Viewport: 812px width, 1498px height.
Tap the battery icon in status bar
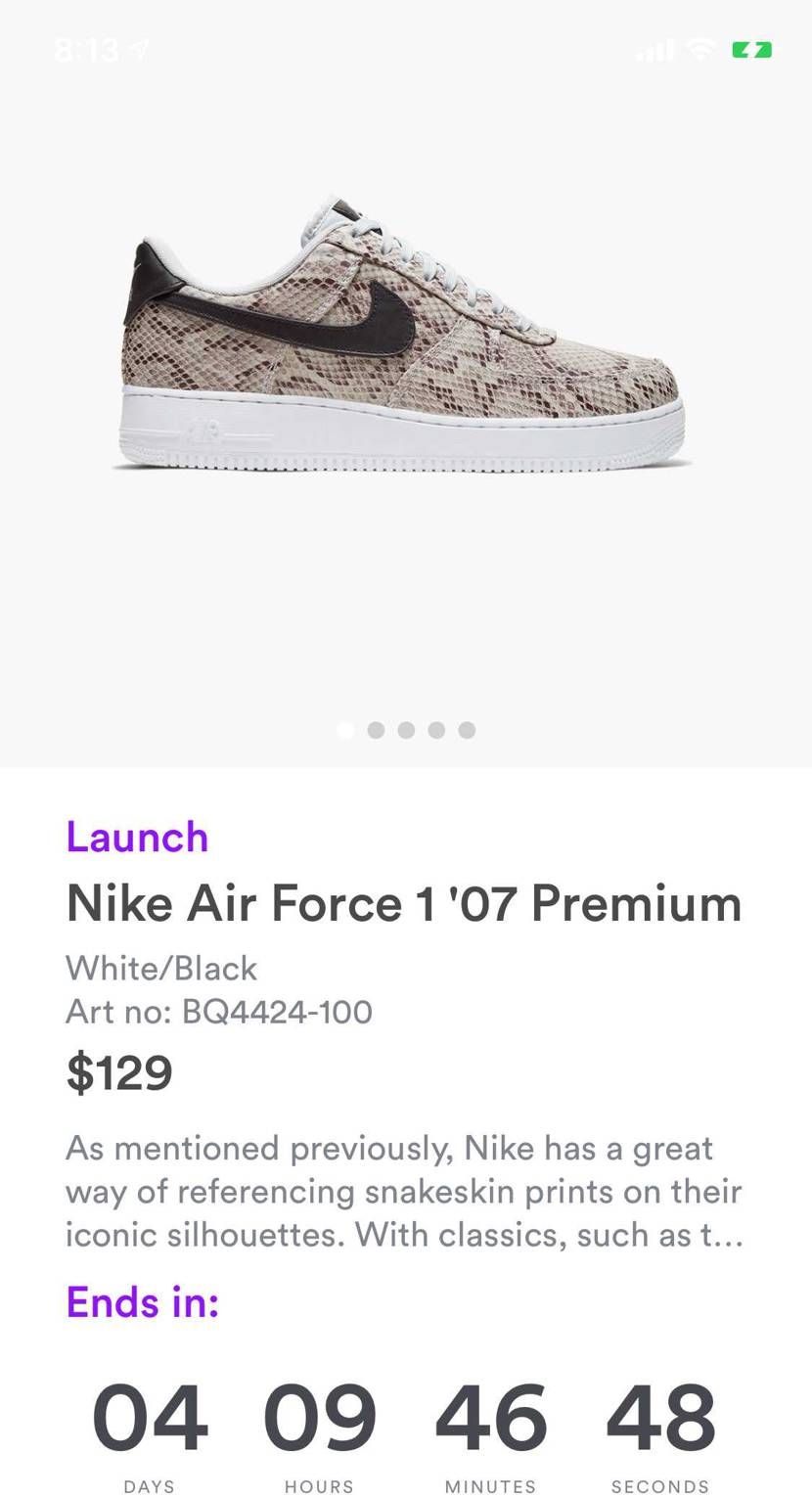752,49
